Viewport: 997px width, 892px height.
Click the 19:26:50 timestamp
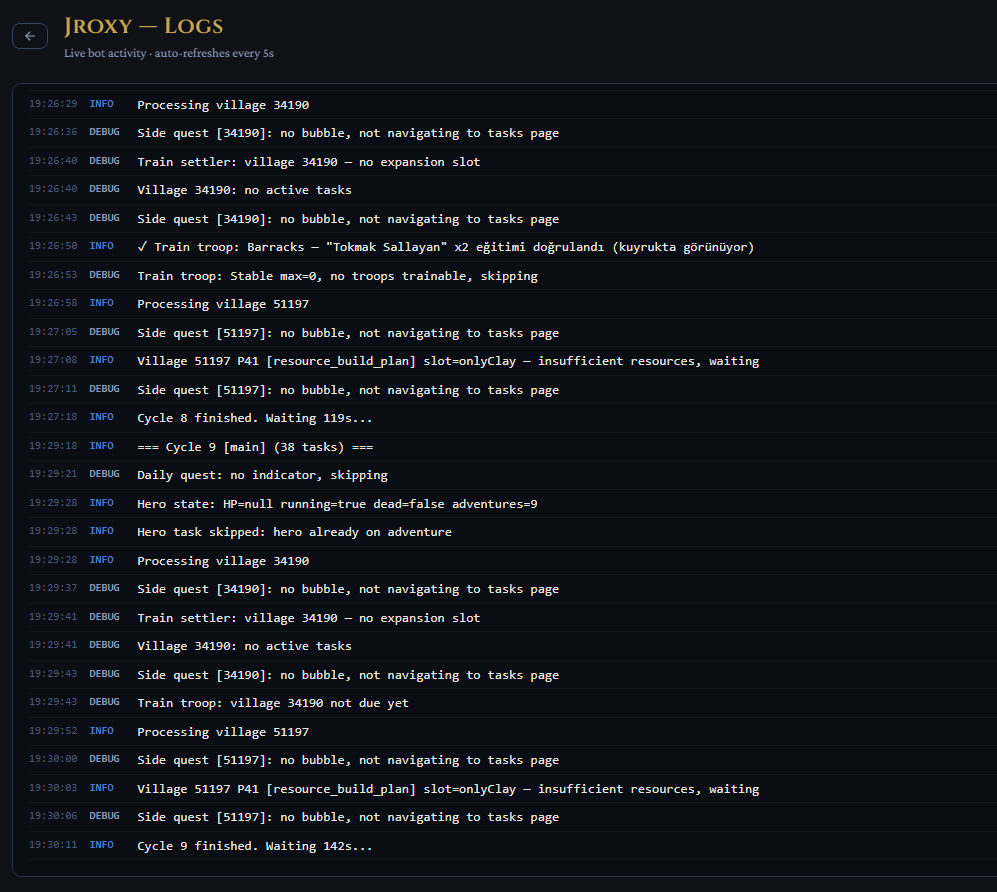pyautogui.click(x=53, y=246)
